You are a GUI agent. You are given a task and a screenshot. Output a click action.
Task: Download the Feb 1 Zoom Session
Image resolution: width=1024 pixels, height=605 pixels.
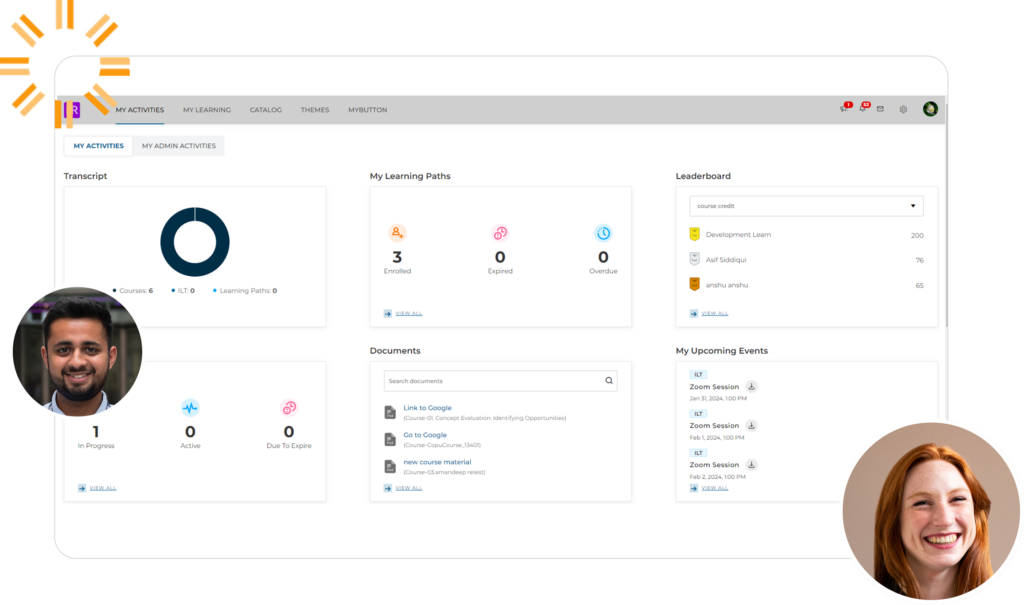pyautogui.click(x=752, y=426)
